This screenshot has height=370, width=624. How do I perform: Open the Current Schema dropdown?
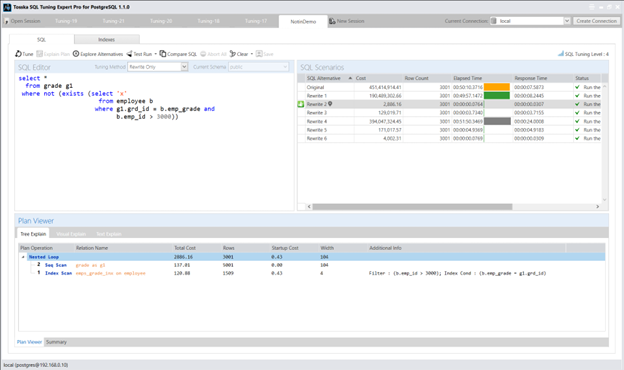click(285, 67)
